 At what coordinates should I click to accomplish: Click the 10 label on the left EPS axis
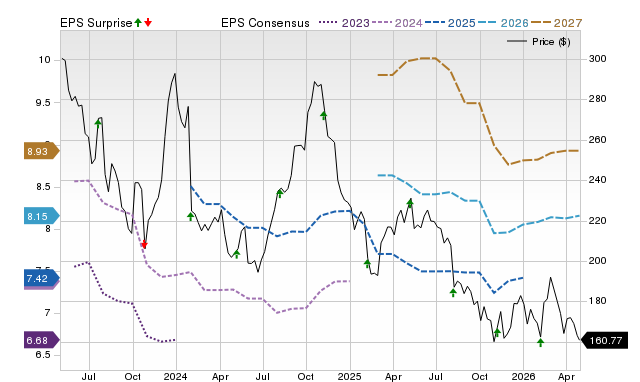44,60
